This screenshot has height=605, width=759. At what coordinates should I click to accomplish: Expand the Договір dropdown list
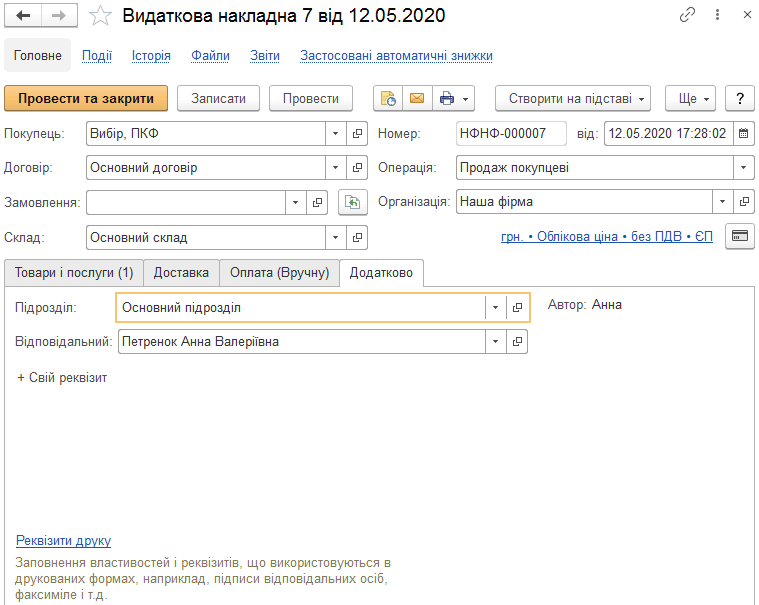(335, 167)
